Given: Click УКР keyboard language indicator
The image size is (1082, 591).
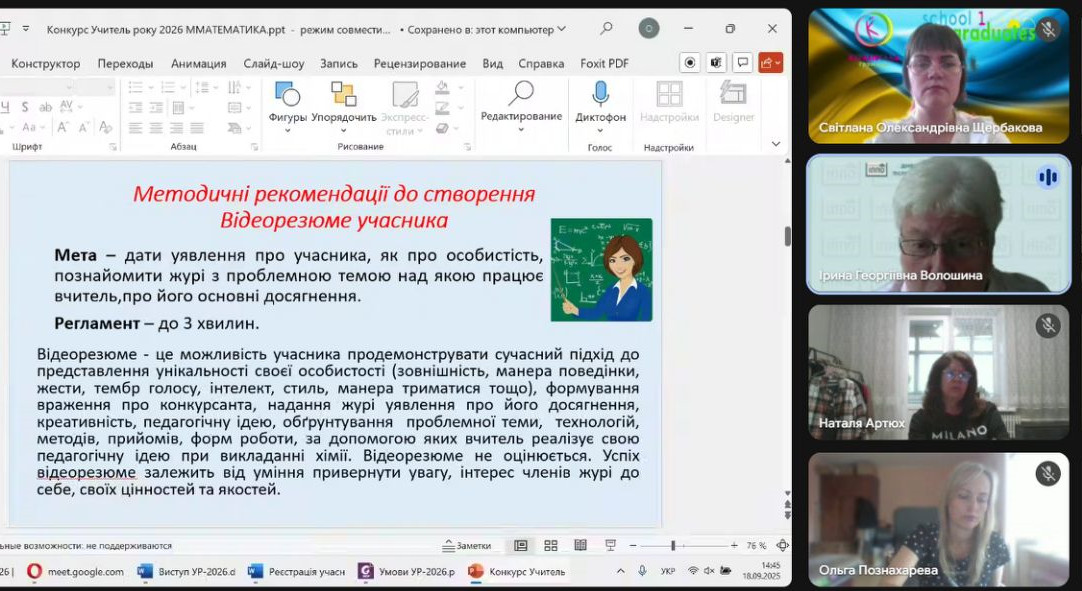Looking at the screenshot, I should point(667,572).
